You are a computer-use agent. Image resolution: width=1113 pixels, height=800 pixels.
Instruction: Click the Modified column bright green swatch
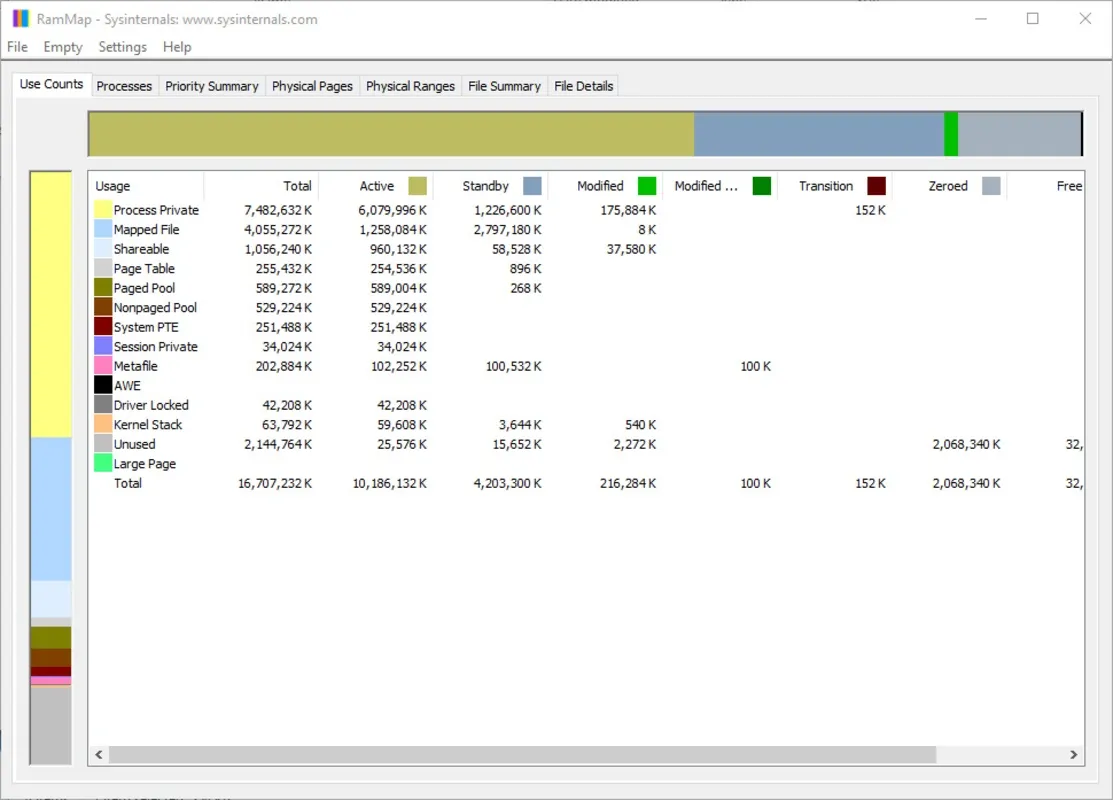coord(647,186)
